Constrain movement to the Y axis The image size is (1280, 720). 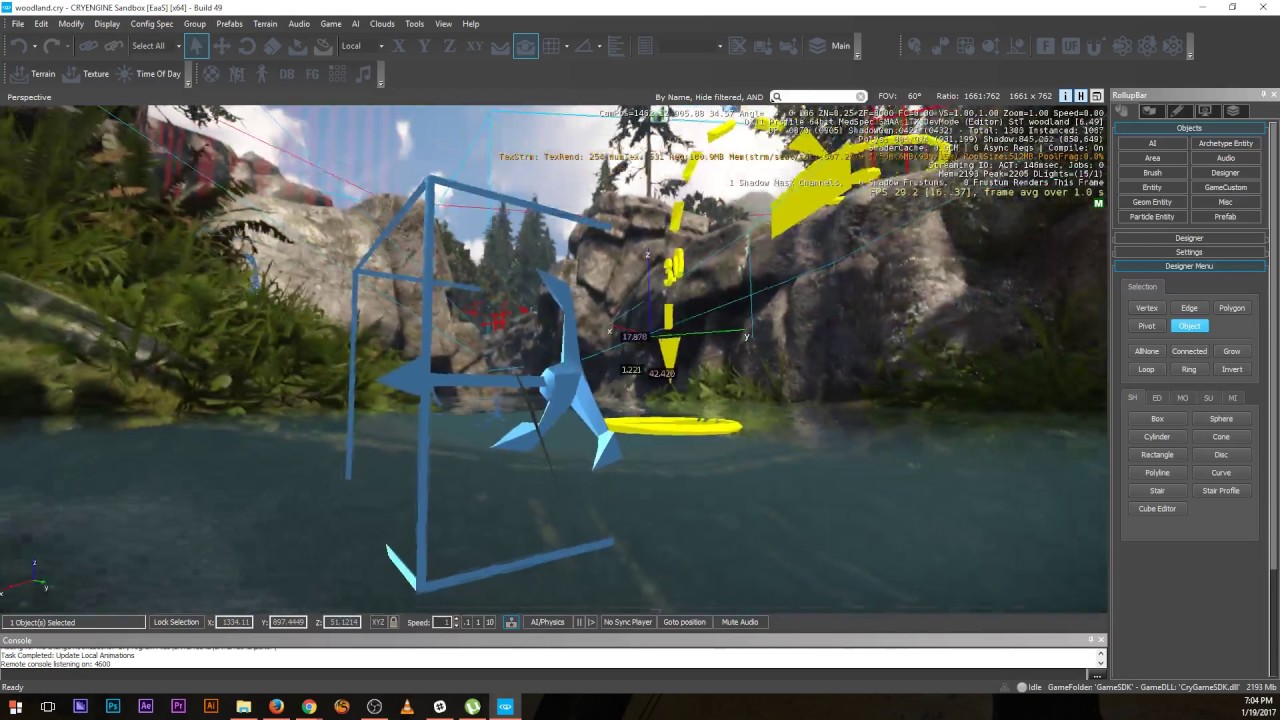coord(424,46)
